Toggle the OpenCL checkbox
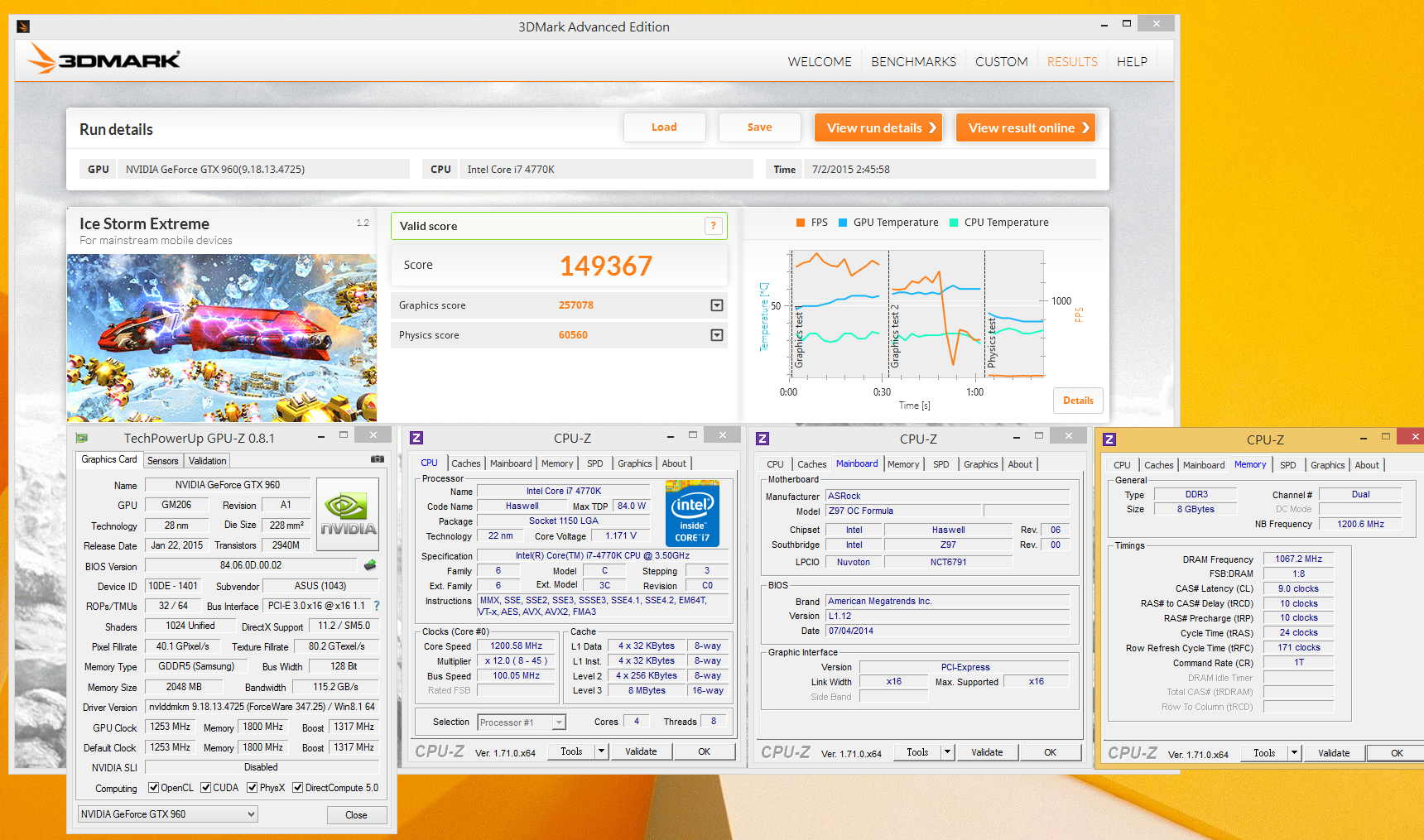The width and height of the screenshot is (1424, 840). pyautogui.click(x=153, y=788)
